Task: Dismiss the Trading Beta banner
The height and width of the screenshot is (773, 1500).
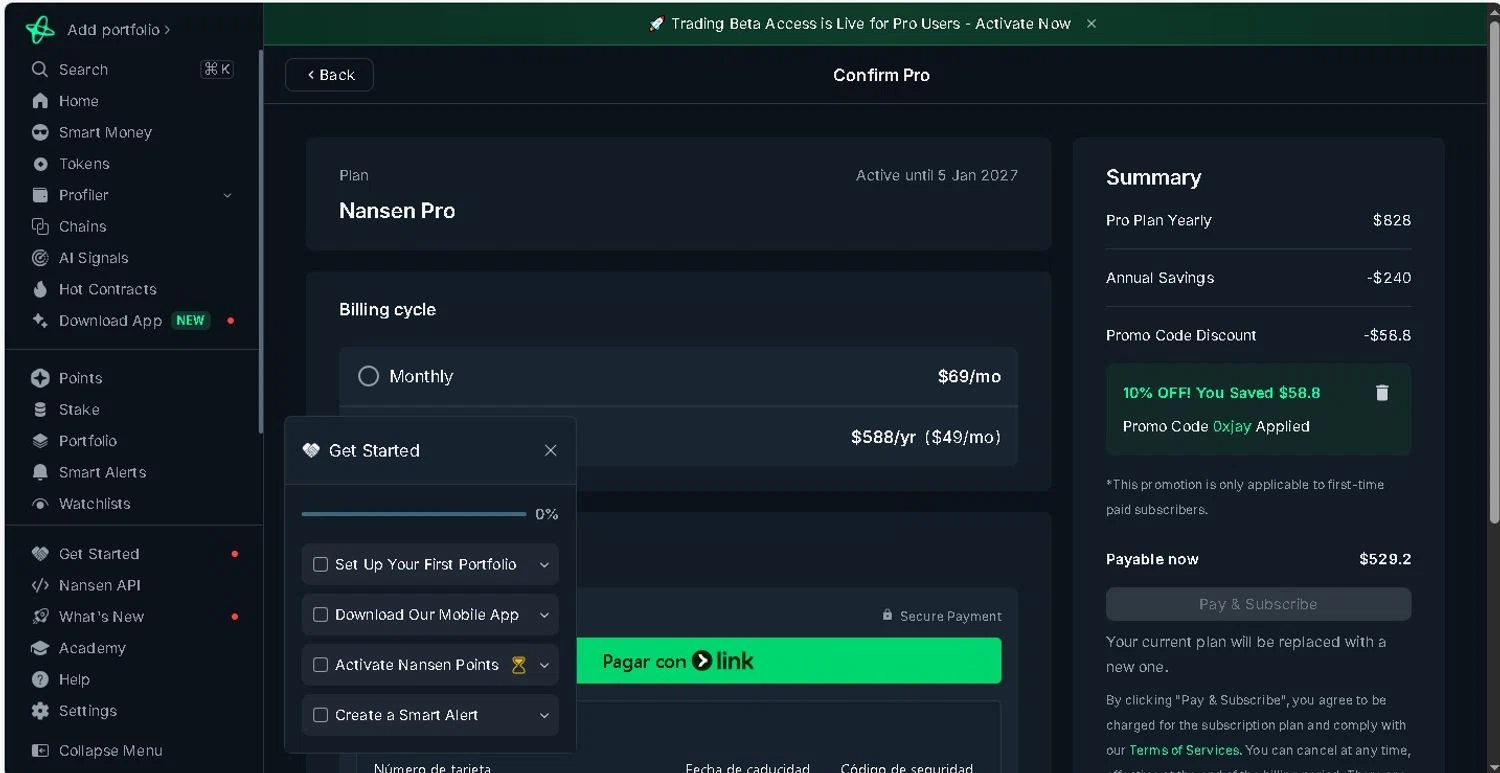Action: [1091, 23]
